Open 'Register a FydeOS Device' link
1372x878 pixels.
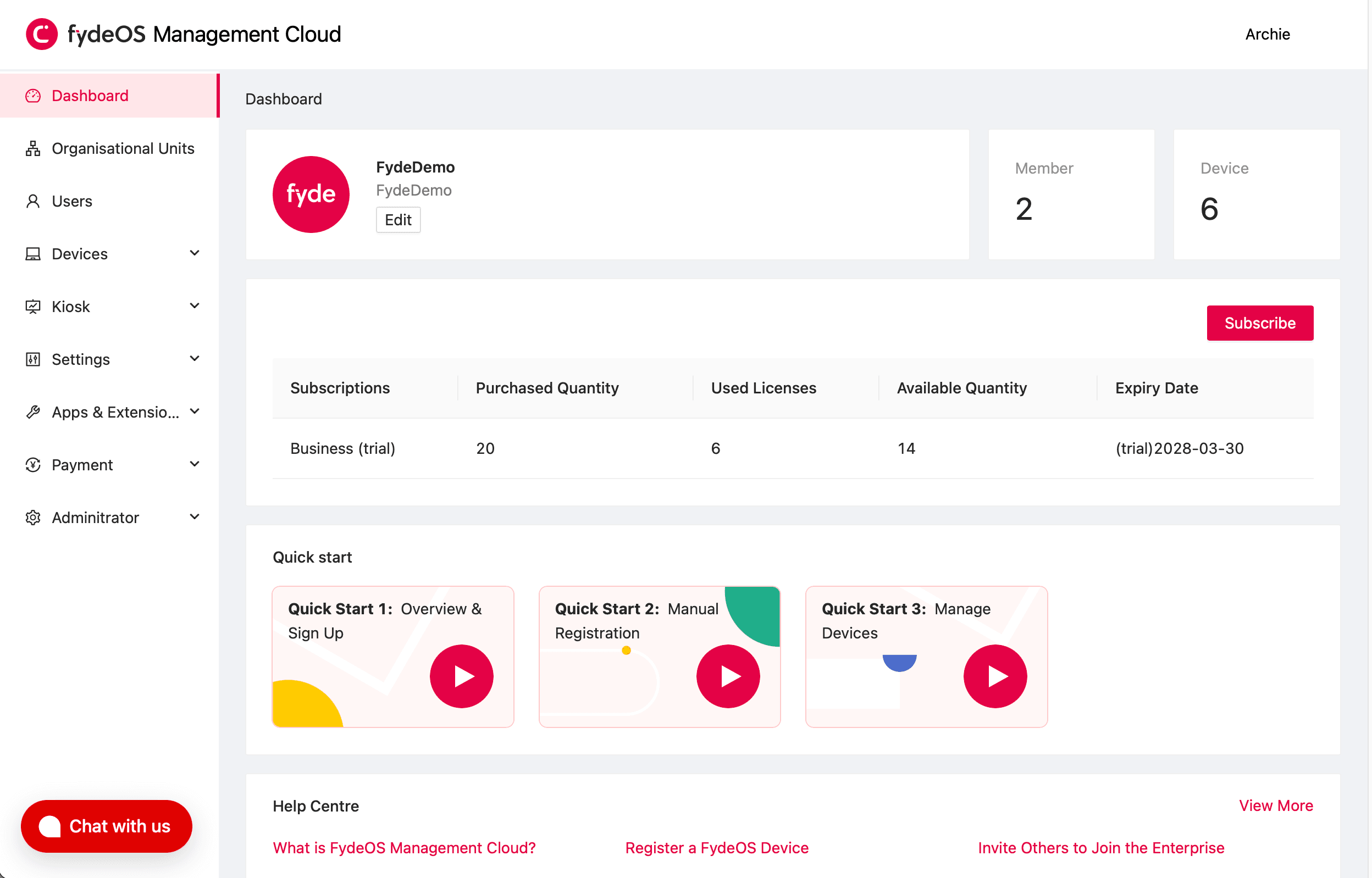(717, 848)
